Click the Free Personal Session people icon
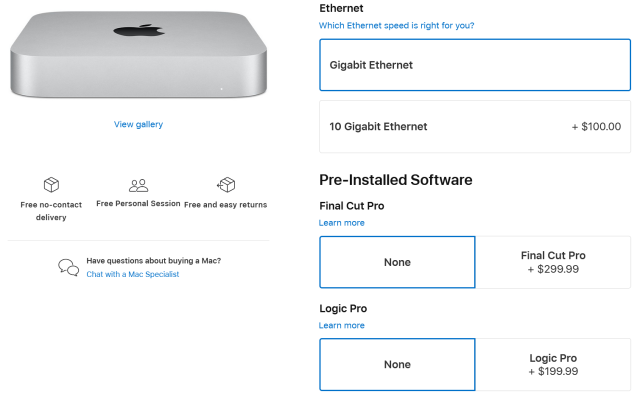The width and height of the screenshot is (640, 400). coord(138,185)
